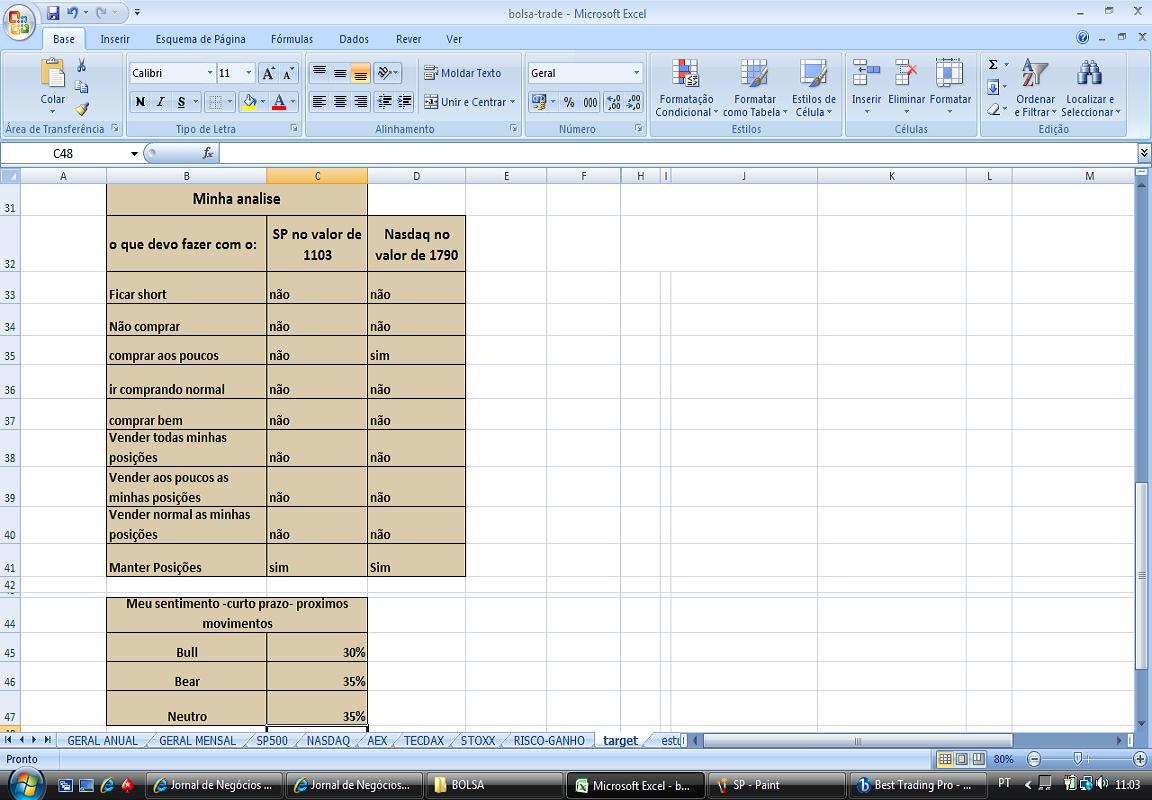Expand Estilos de Célula gallery
The image size is (1152, 800).
[813, 88]
